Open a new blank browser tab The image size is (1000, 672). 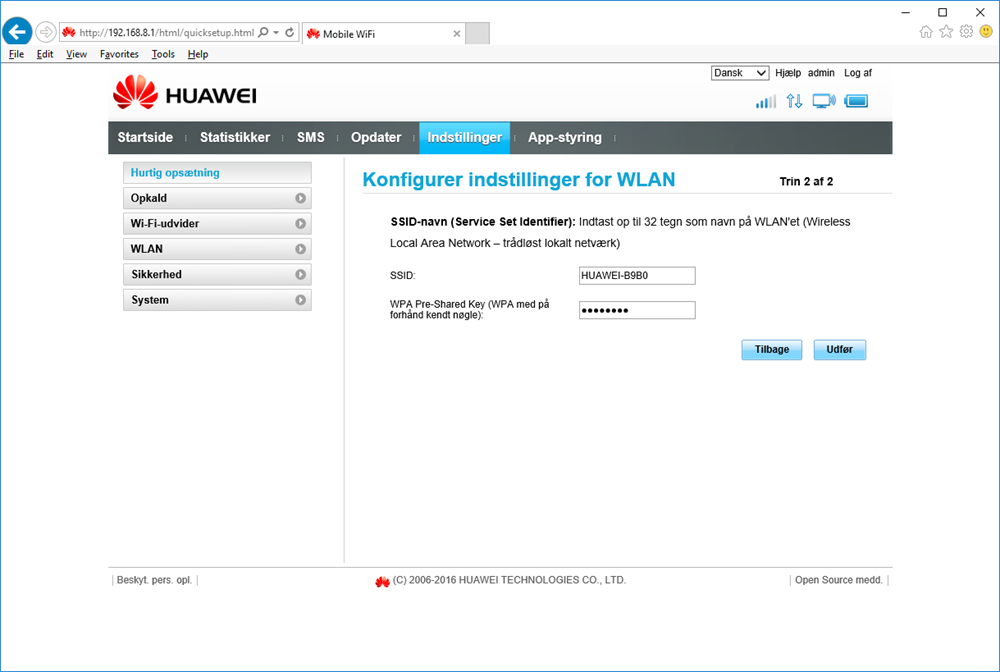(477, 34)
